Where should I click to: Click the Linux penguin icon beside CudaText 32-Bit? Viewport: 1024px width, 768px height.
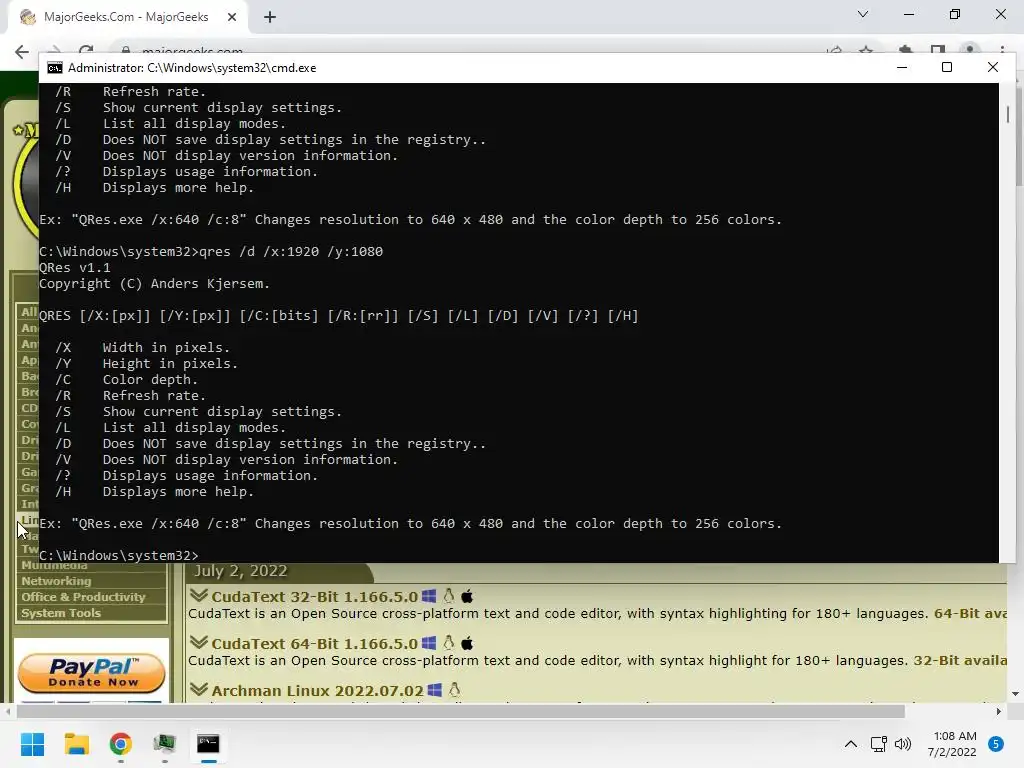[449, 596]
